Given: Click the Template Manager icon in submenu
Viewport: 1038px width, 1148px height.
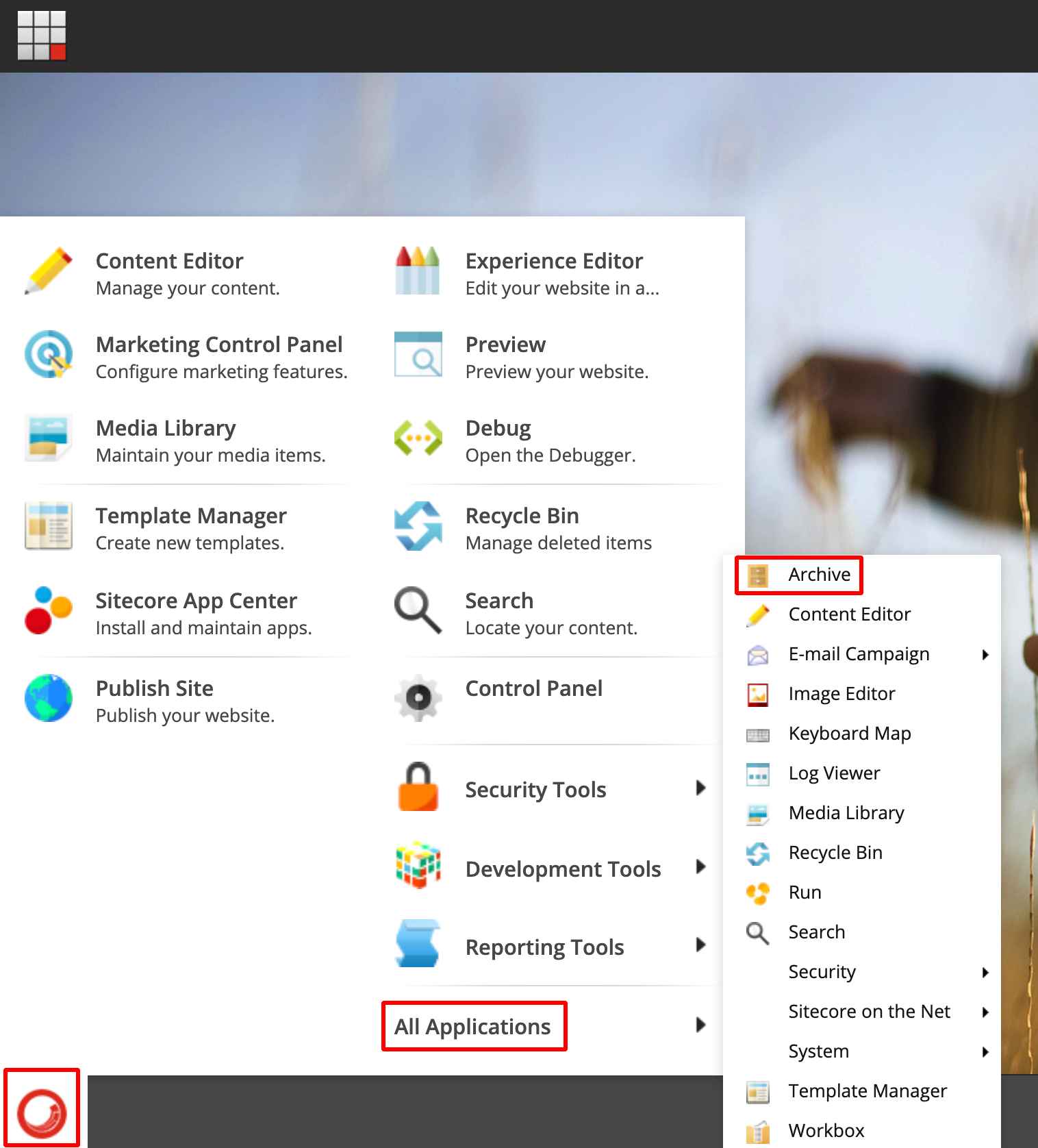Looking at the screenshot, I should click(758, 1092).
